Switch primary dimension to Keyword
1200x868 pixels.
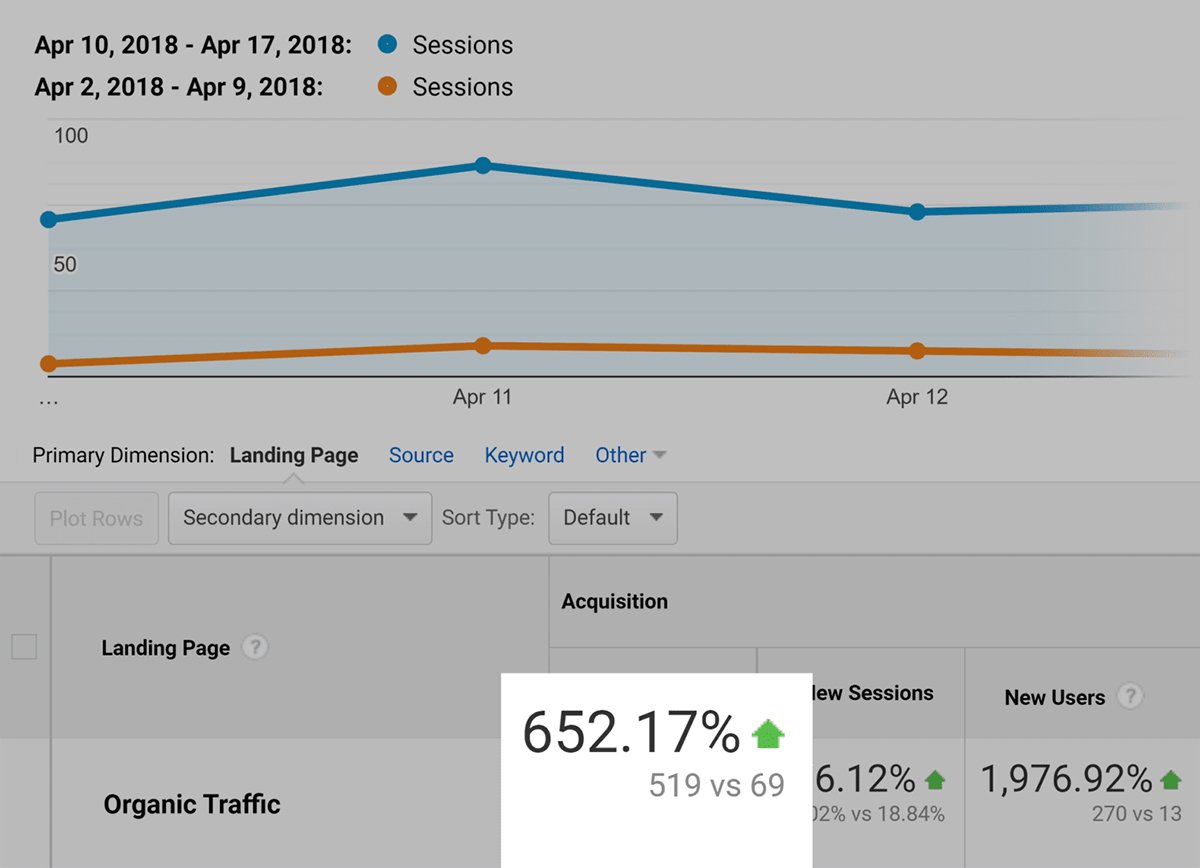(x=524, y=455)
